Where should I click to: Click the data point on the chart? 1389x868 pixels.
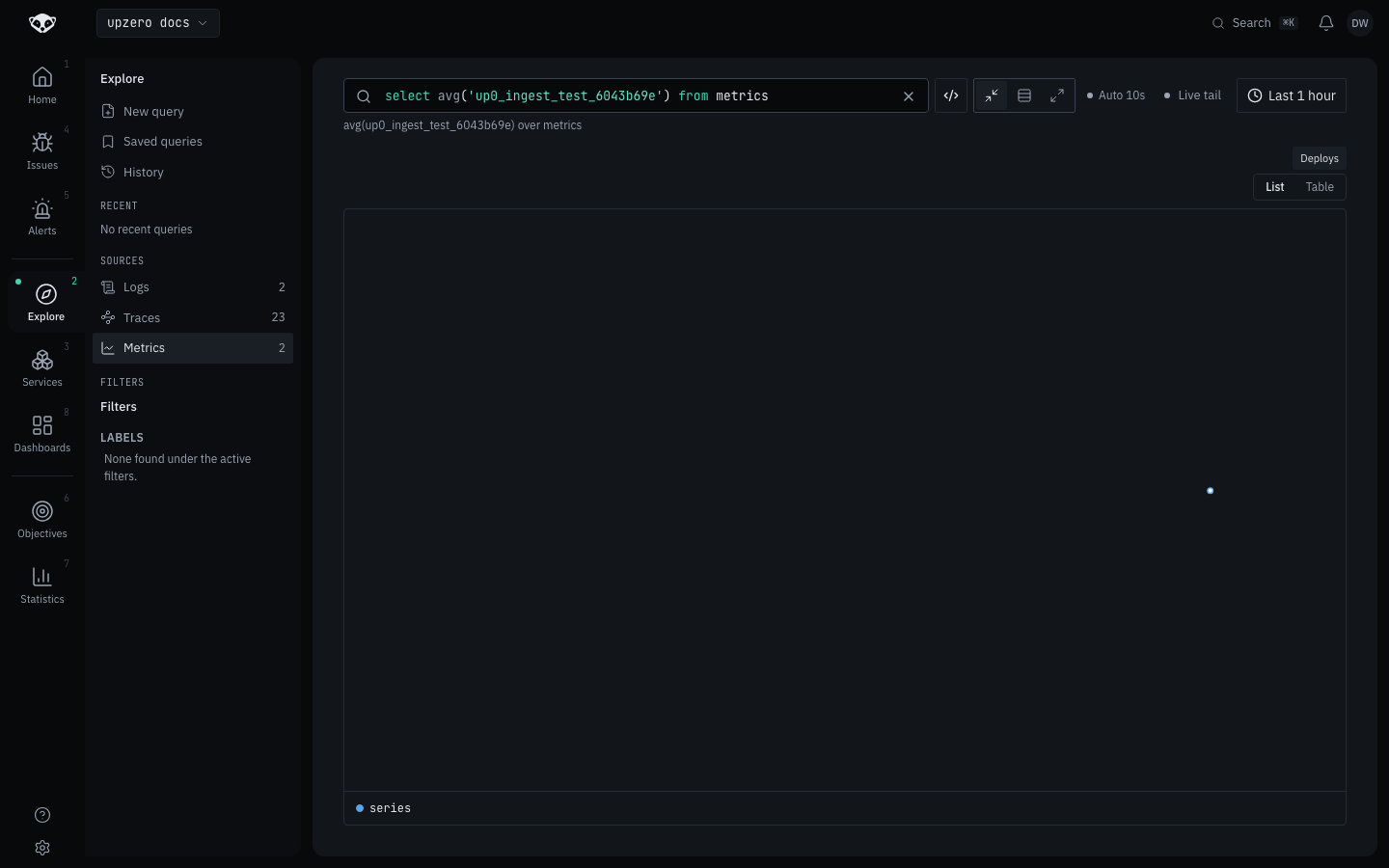point(1211,491)
